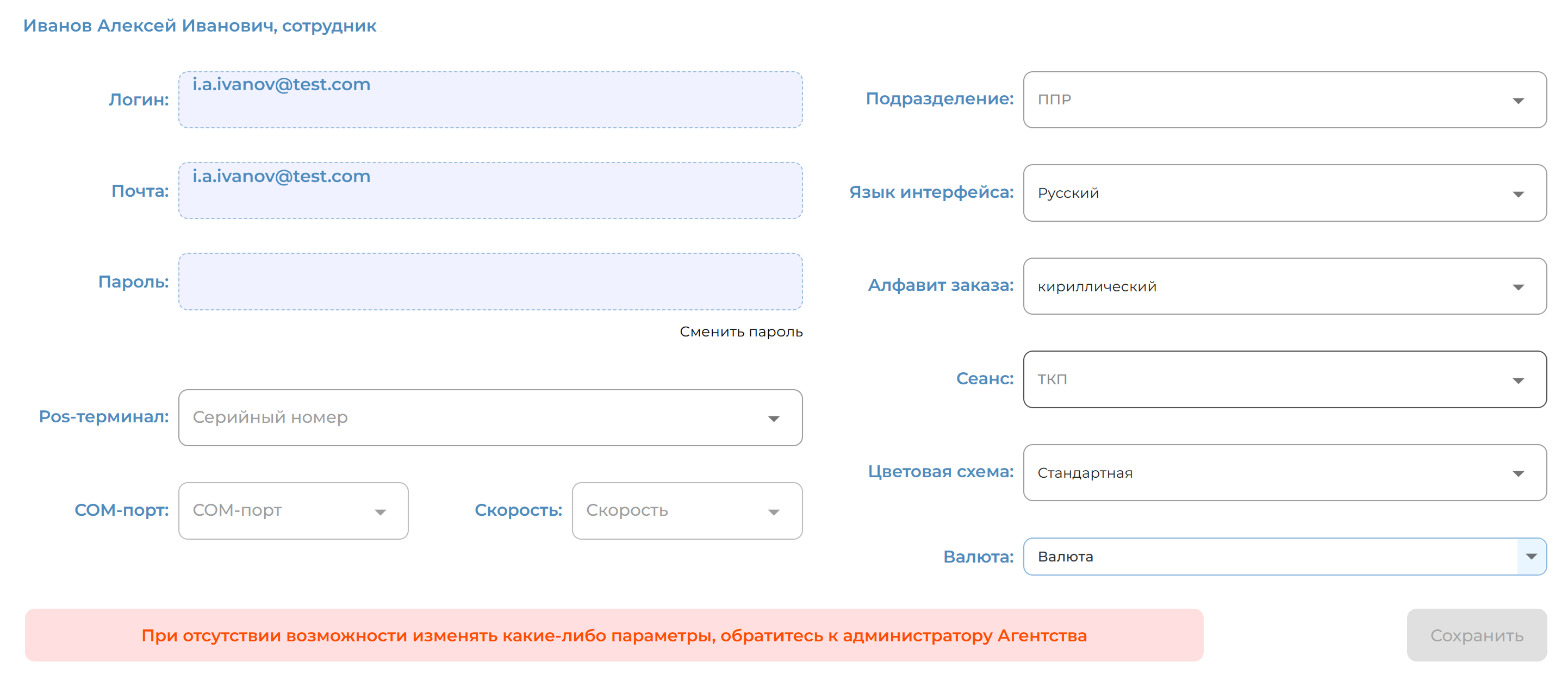Expand the Алфавит заказа dropdown
Viewport: 1568px width, 687px height.
1278,286
